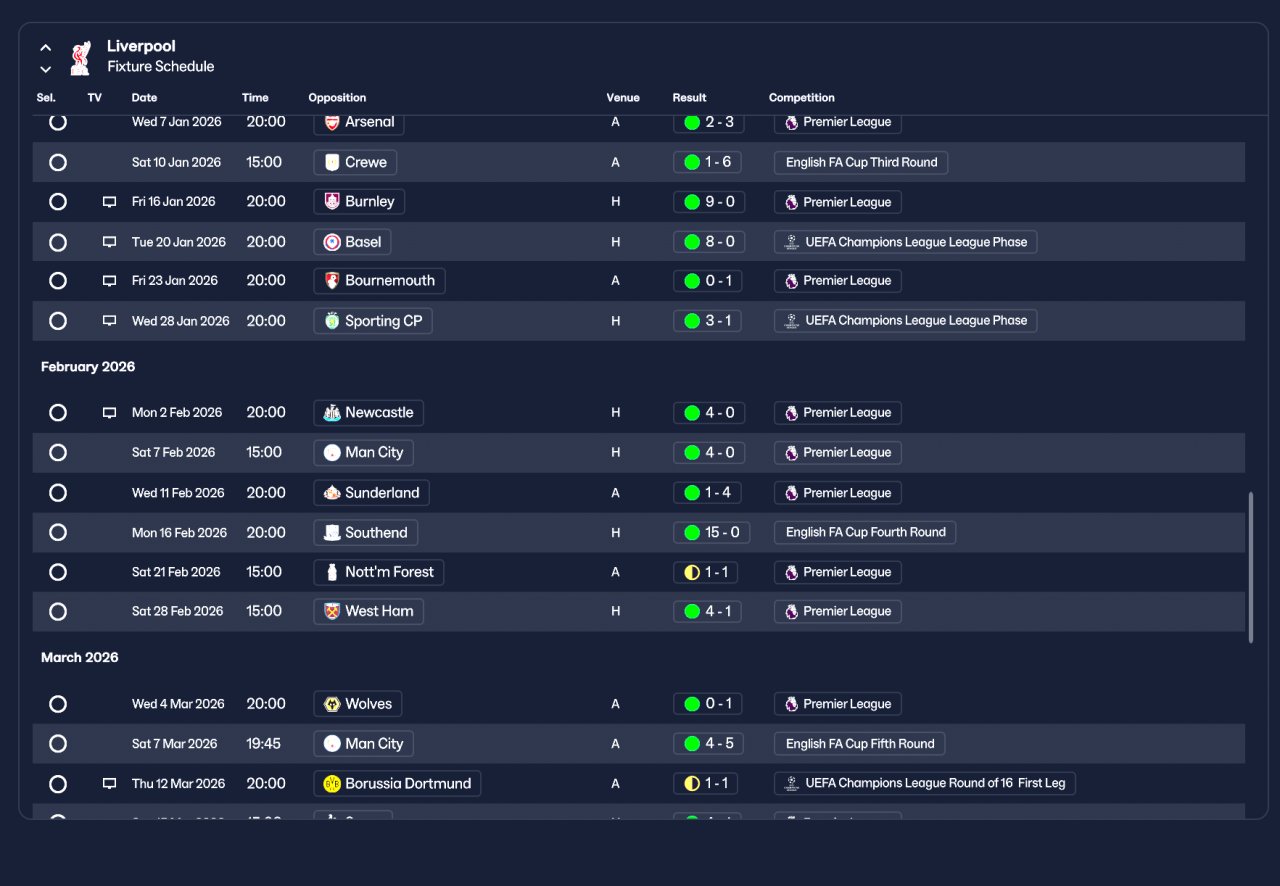The width and height of the screenshot is (1280, 886).
Task: Click the Borussia Dortmund club badge
Action: (332, 784)
